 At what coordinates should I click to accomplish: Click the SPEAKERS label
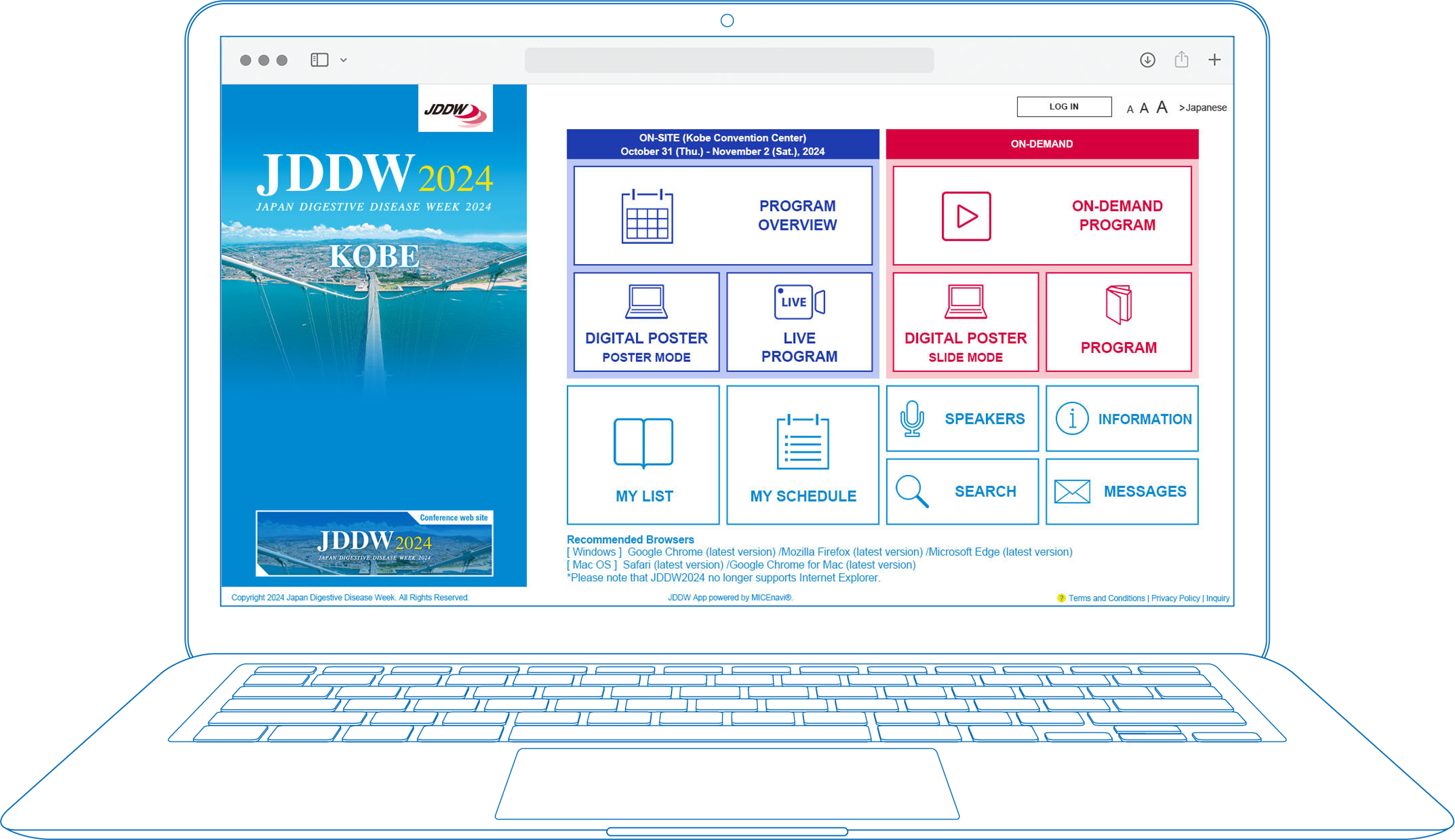984,419
